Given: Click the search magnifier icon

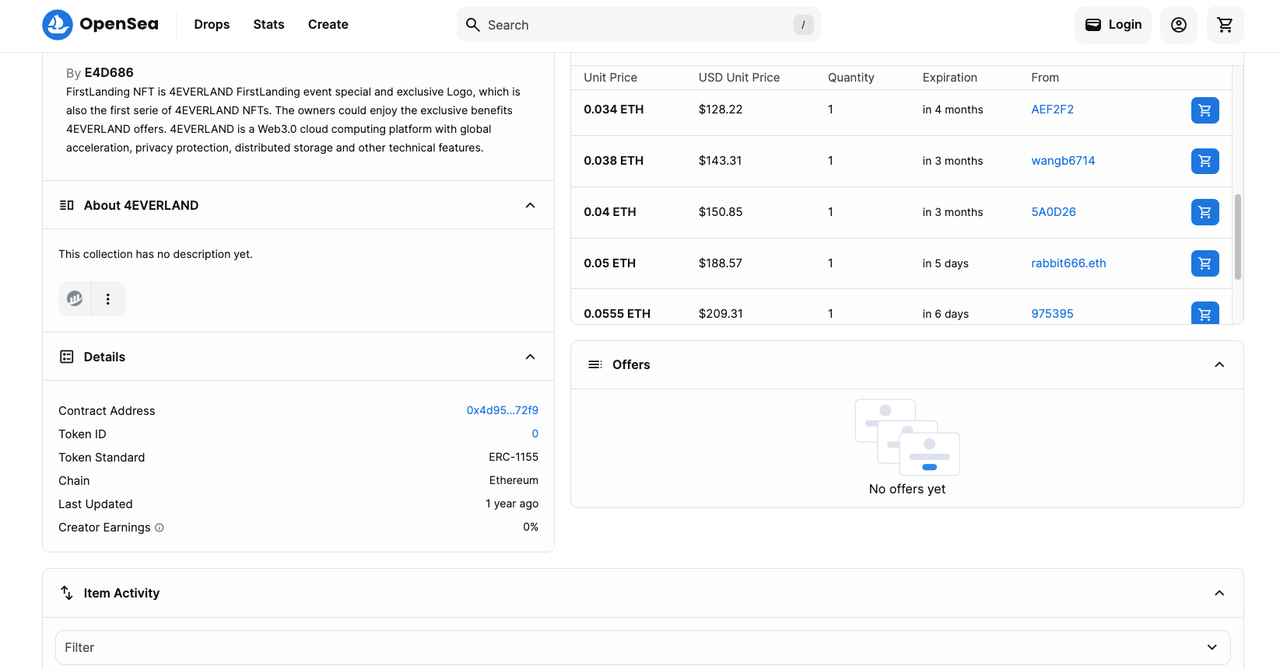Looking at the screenshot, I should (473, 25).
